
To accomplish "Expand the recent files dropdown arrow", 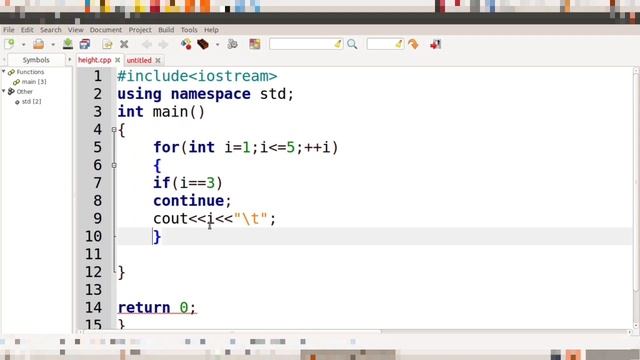I will pyautogui.click(x=53, y=44).
